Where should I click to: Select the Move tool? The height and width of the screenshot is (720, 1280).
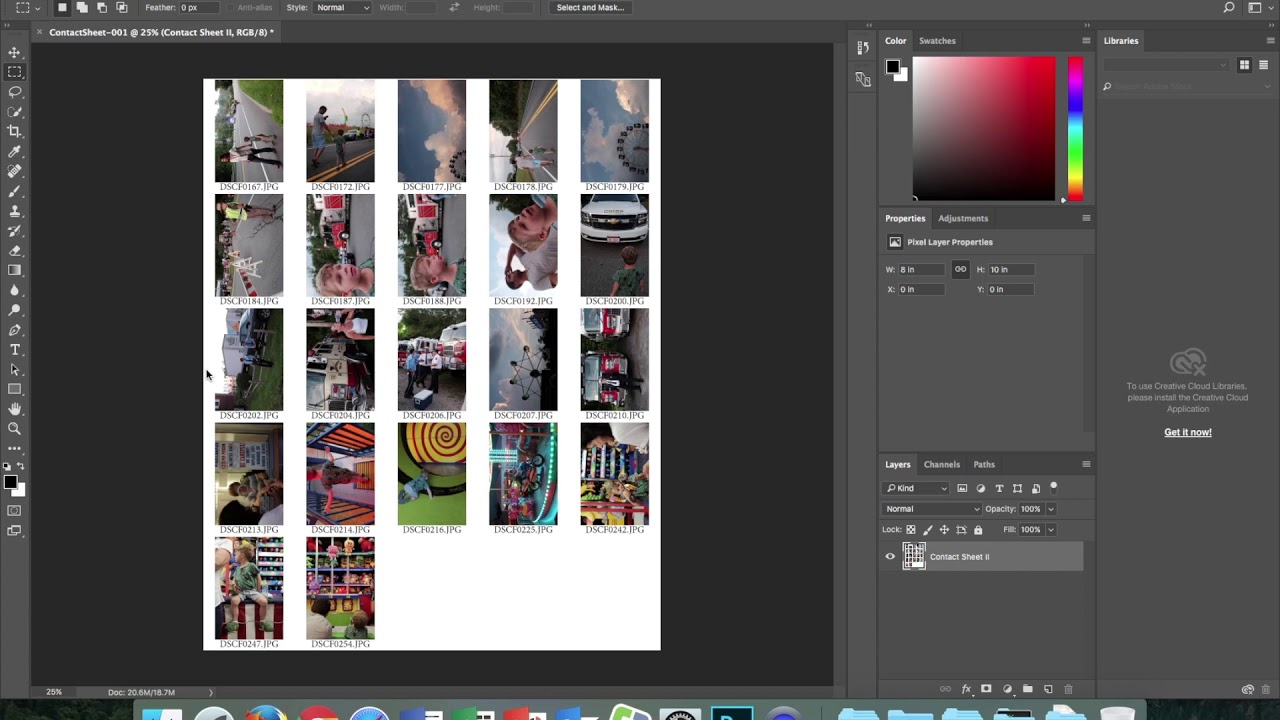14,52
